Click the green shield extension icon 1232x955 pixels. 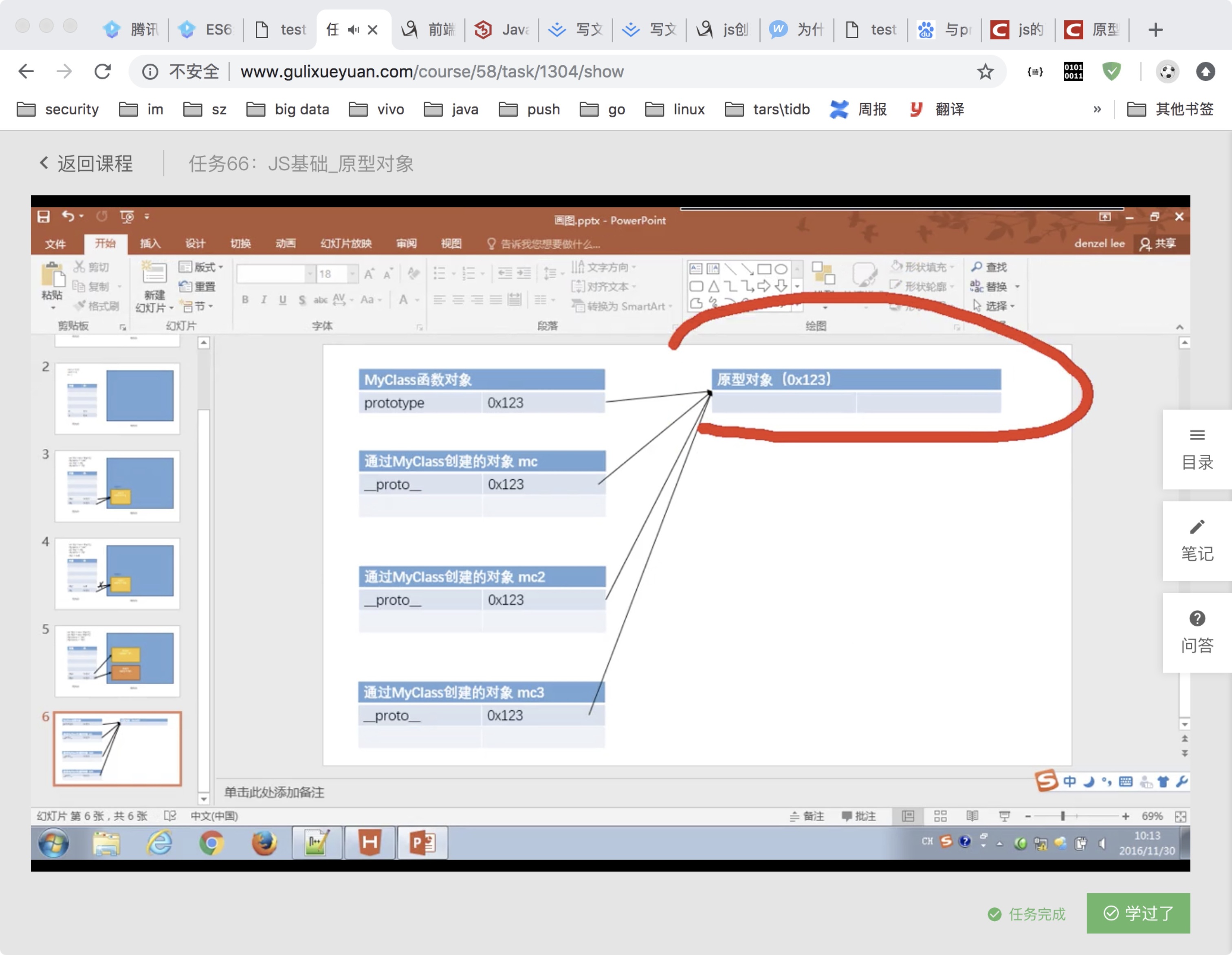click(1111, 72)
